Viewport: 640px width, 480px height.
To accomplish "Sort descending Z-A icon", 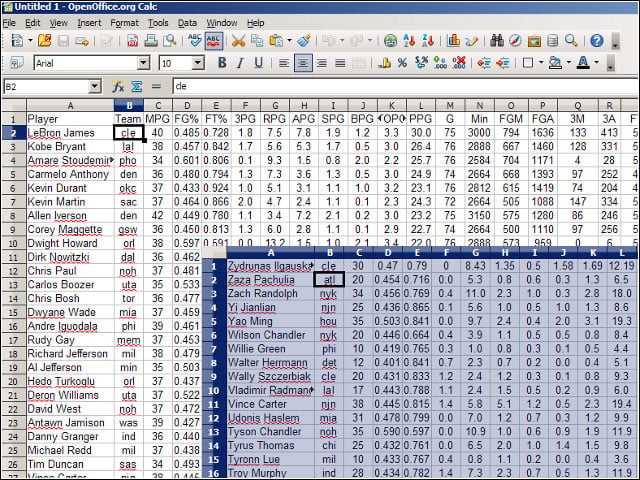I will tap(428, 40).
